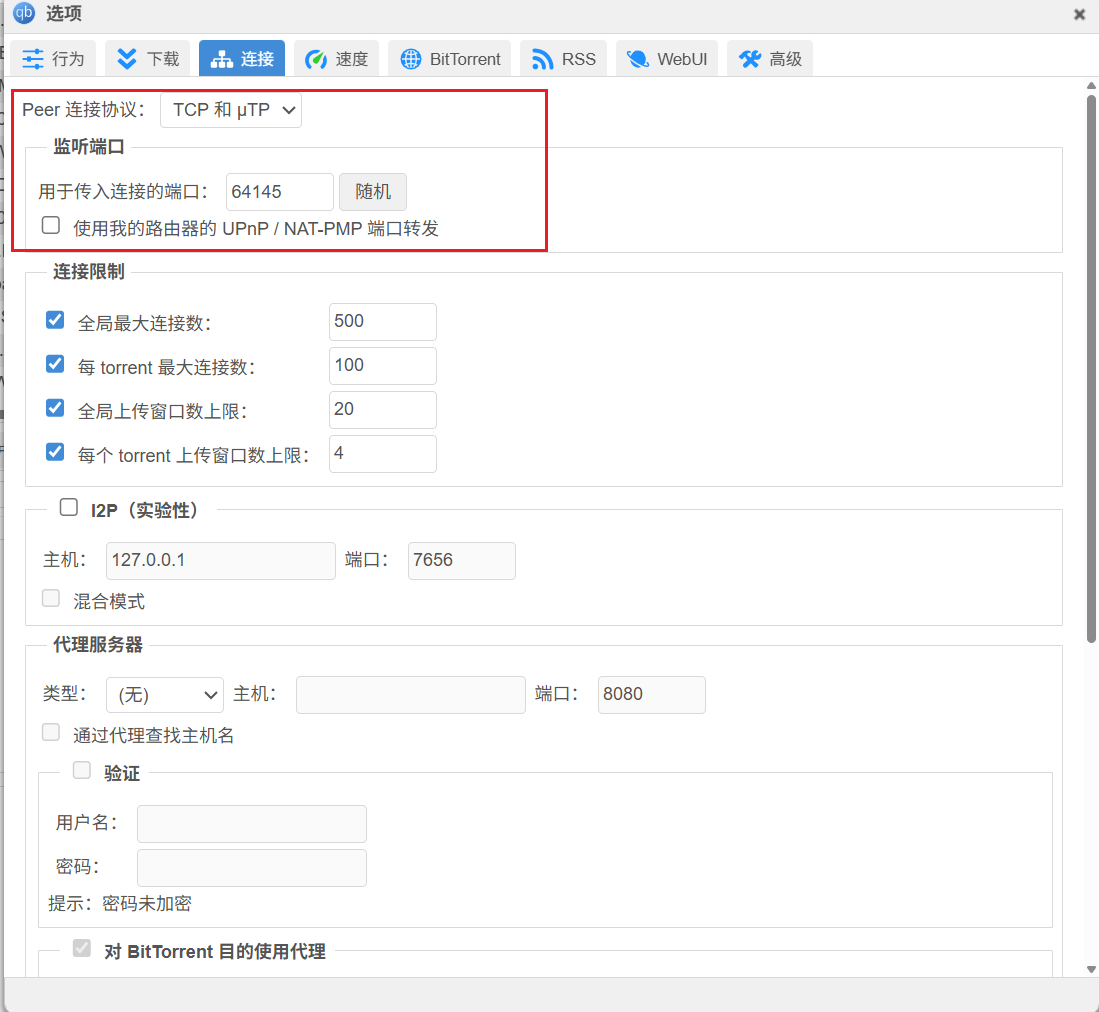Click the network icon on 连接 tab
Viewport: 1099px width, 1012px height.
(220, 59)
